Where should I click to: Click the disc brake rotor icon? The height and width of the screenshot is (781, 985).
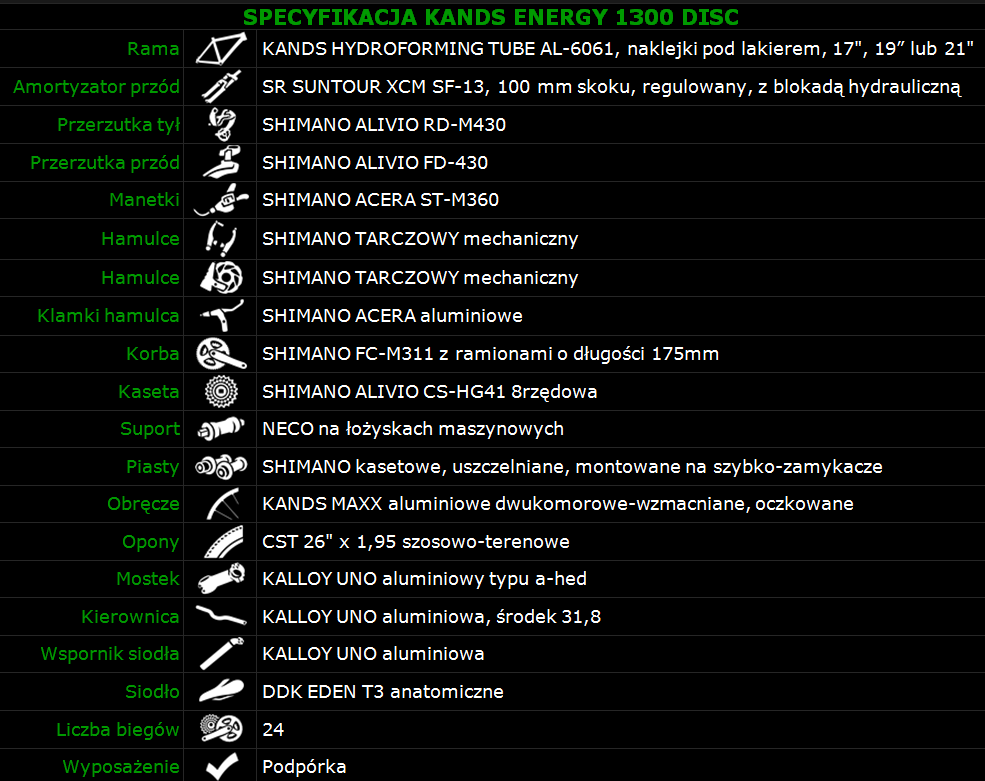coord(221,277)
